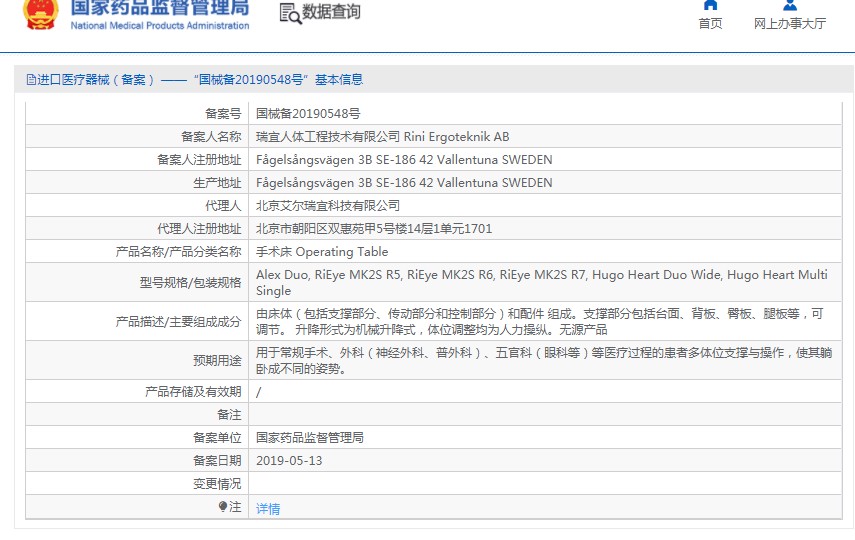Viewport: 855px width, 540px height.
Task: Open the 数据查询 search icon
Action: coord(290,14)
